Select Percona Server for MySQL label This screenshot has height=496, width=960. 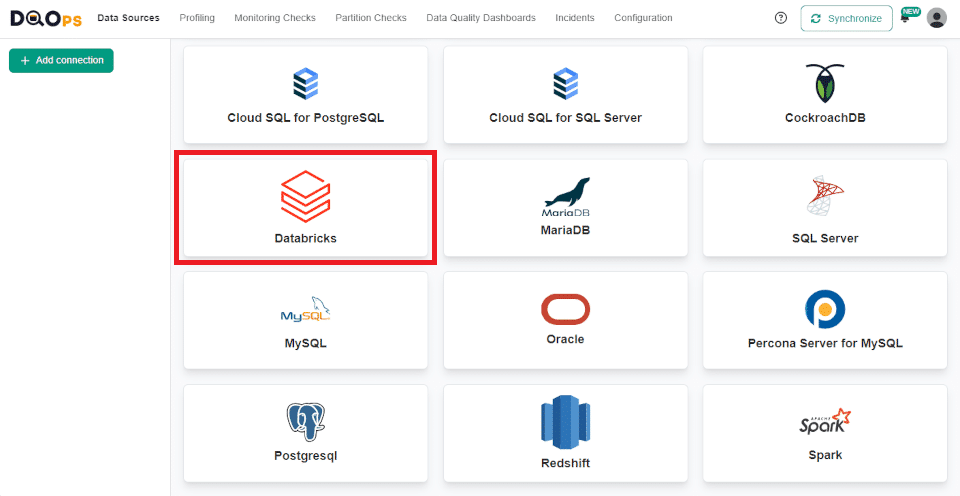[825, 344]
